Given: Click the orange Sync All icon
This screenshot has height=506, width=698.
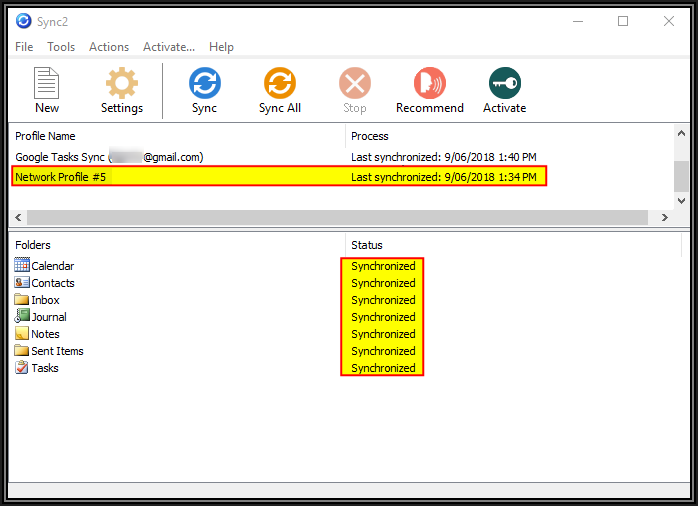Looking at the screenshot, I should pos(280,83).
